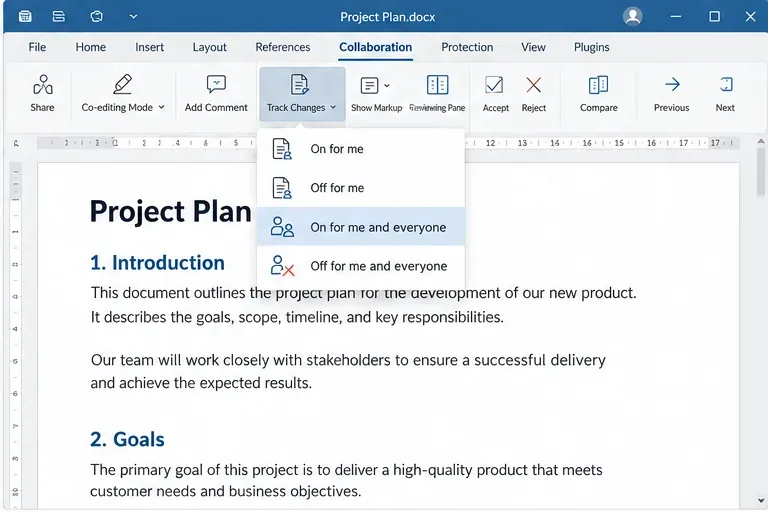Collapse the Track Changes dropdown arrow
The width and height of the screenshot is (768, 512).
(x=333, y=107)
